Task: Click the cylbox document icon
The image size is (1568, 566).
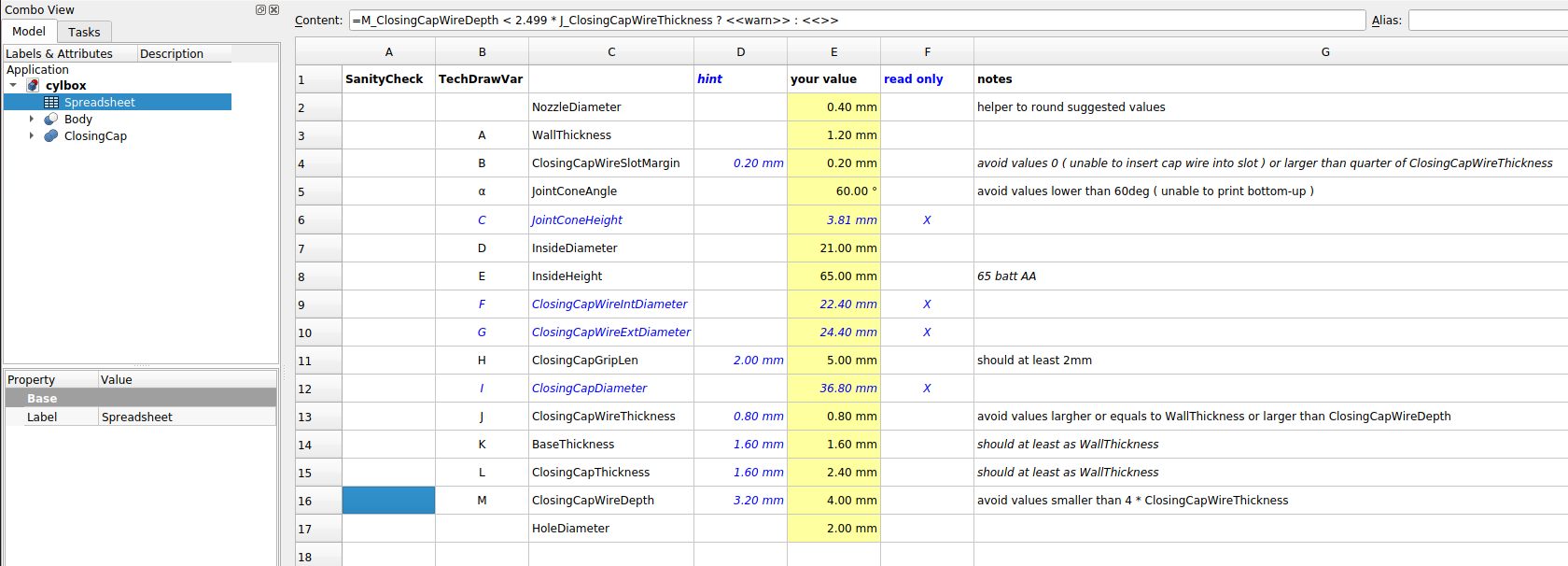Action: 33,85
